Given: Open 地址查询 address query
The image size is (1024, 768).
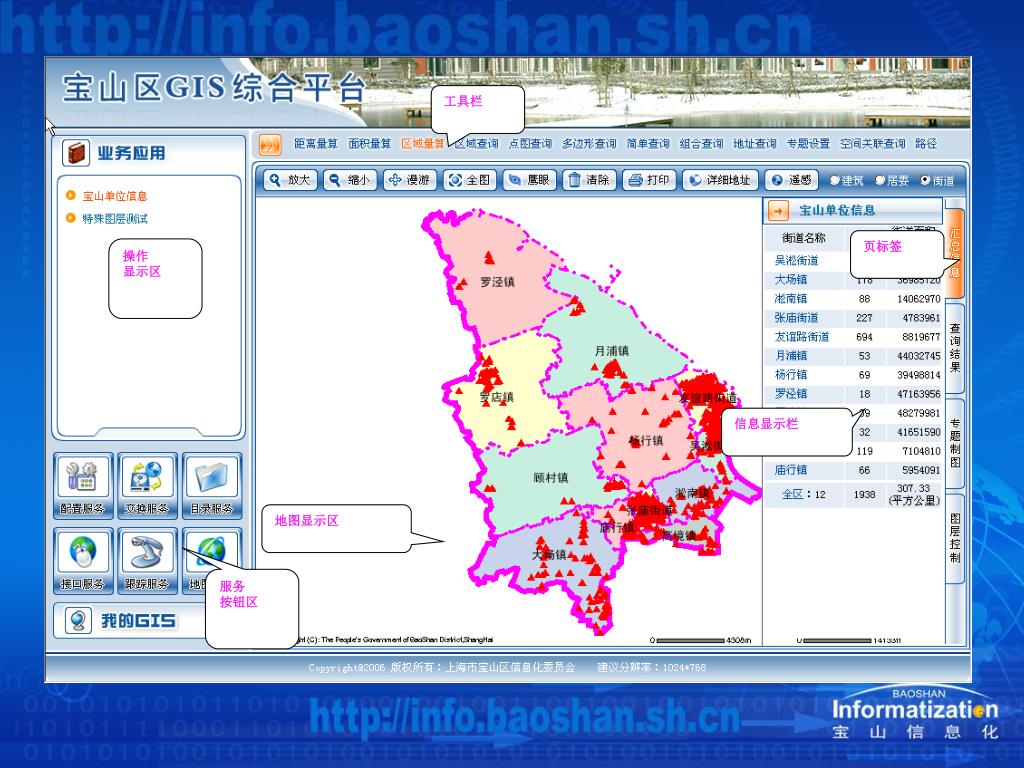Looking at the screenshot, I should 755,144.
